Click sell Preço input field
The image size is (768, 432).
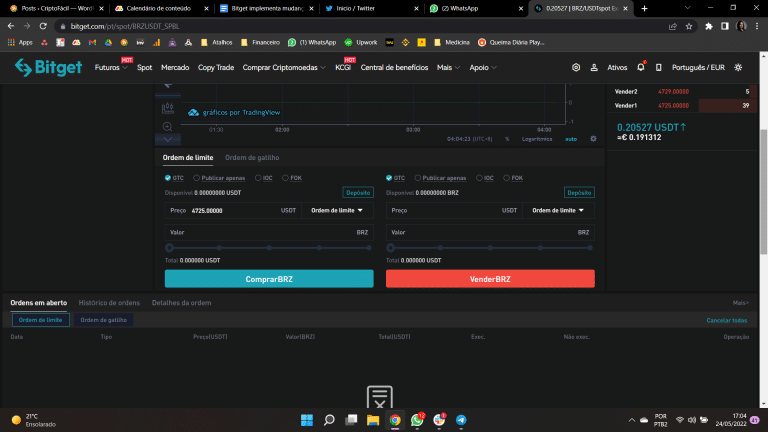tap(454, 211)
